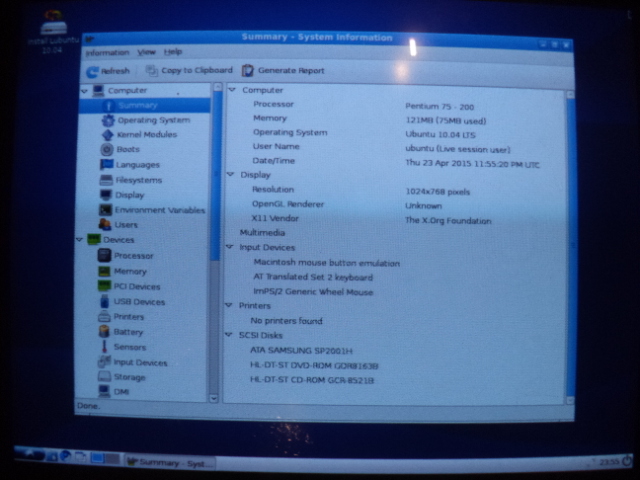Collapse the Computer tree node in sidebar

(84, 91)
